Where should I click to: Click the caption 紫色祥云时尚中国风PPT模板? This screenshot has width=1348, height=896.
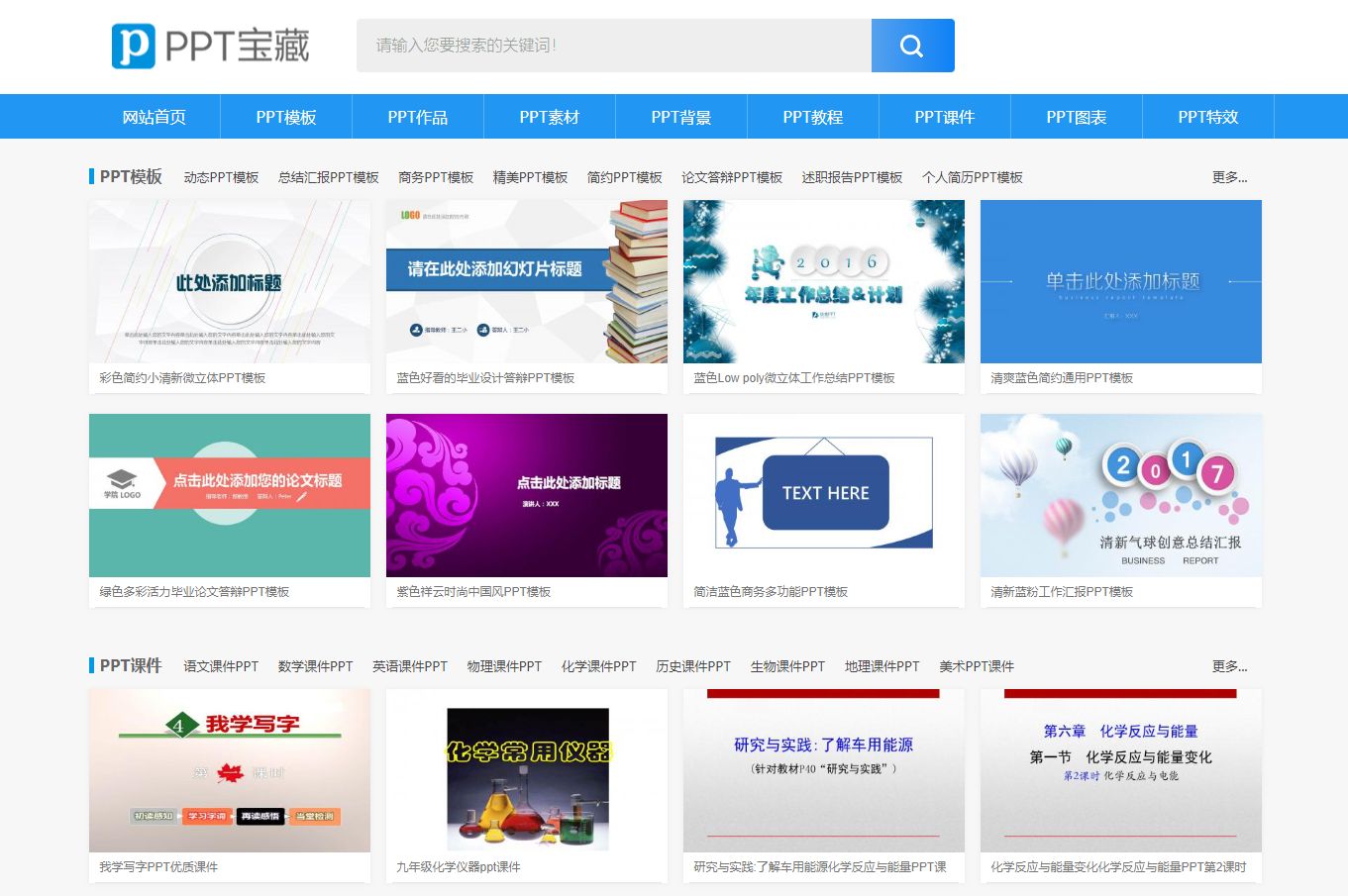[x=473, y=592]
